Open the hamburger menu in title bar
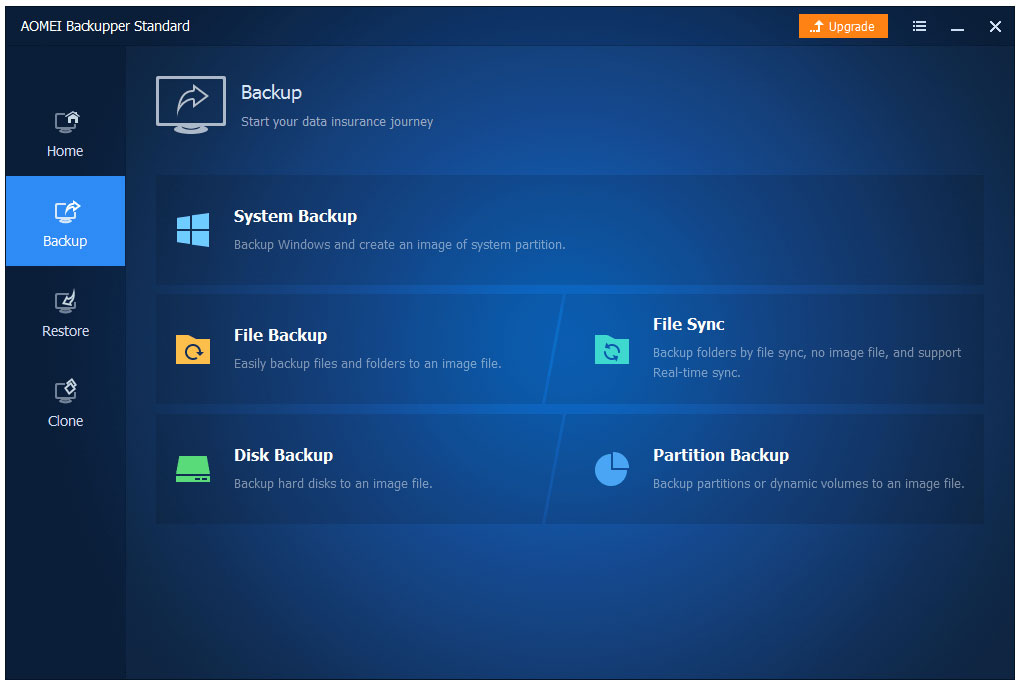This screenshot has height=684, width=1019. [919, 26]
